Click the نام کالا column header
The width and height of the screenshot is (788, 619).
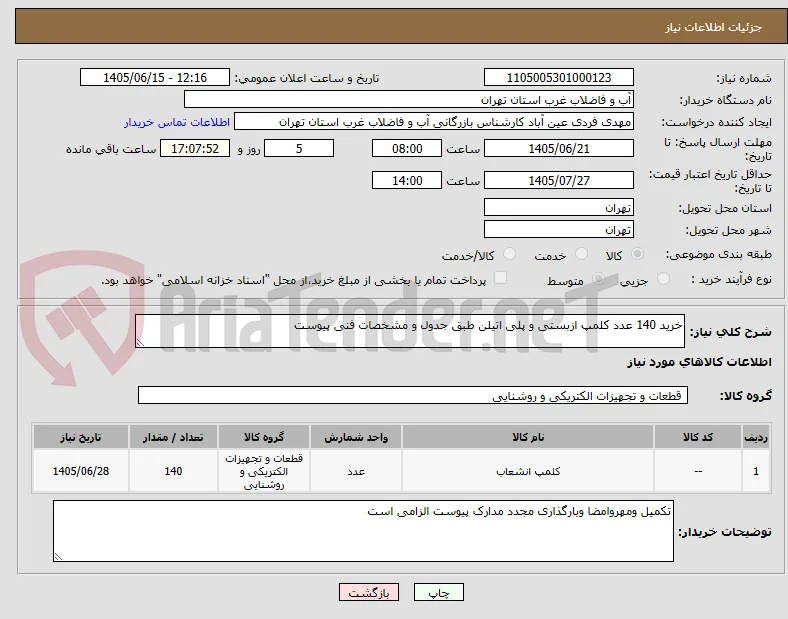(528, 437)
